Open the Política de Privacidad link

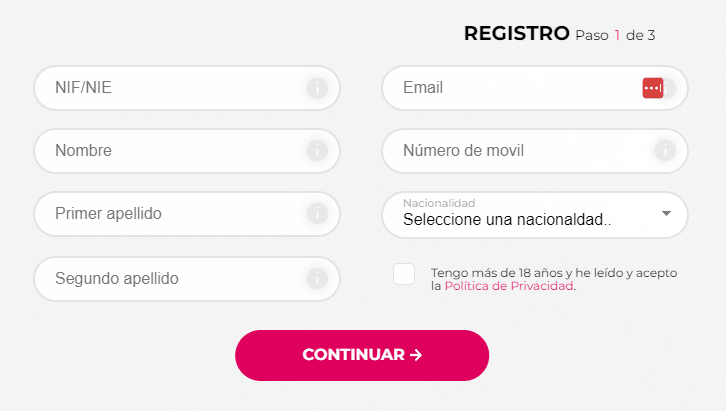[x=509, y=286]
